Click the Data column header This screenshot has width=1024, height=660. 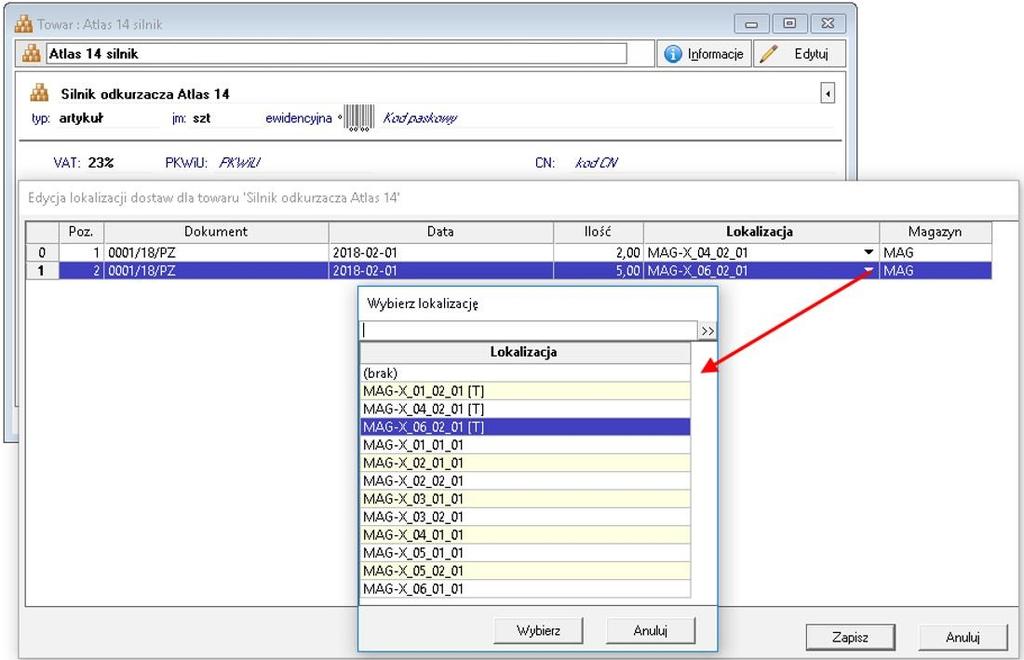tap(440, 231)
